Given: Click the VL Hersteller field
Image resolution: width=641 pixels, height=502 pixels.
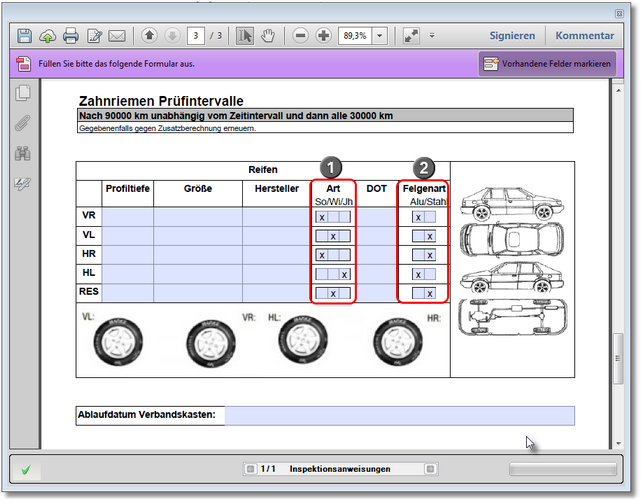Looking at the screenshot, I should [x=276, y=236].
